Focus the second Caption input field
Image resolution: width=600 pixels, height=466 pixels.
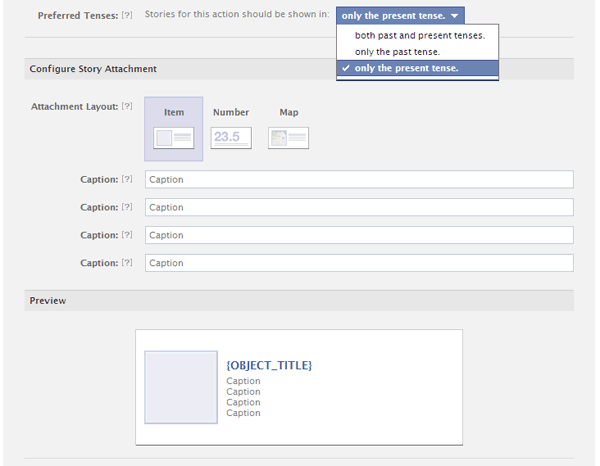(x=359, y=207)
